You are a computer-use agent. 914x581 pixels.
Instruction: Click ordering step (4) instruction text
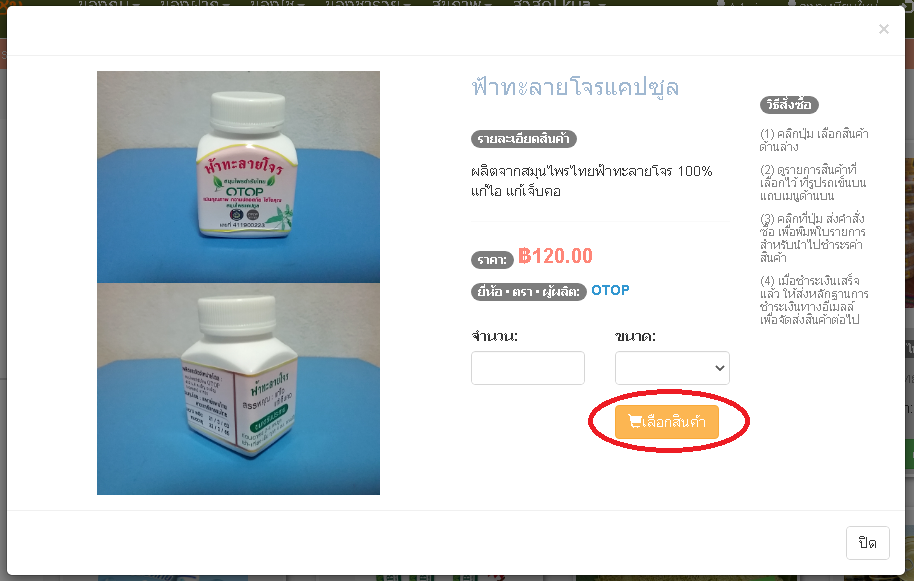coord(814,300)
